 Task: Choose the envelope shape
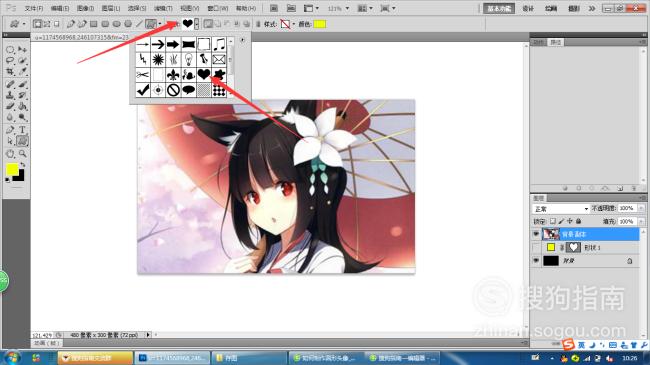point(219,59)
